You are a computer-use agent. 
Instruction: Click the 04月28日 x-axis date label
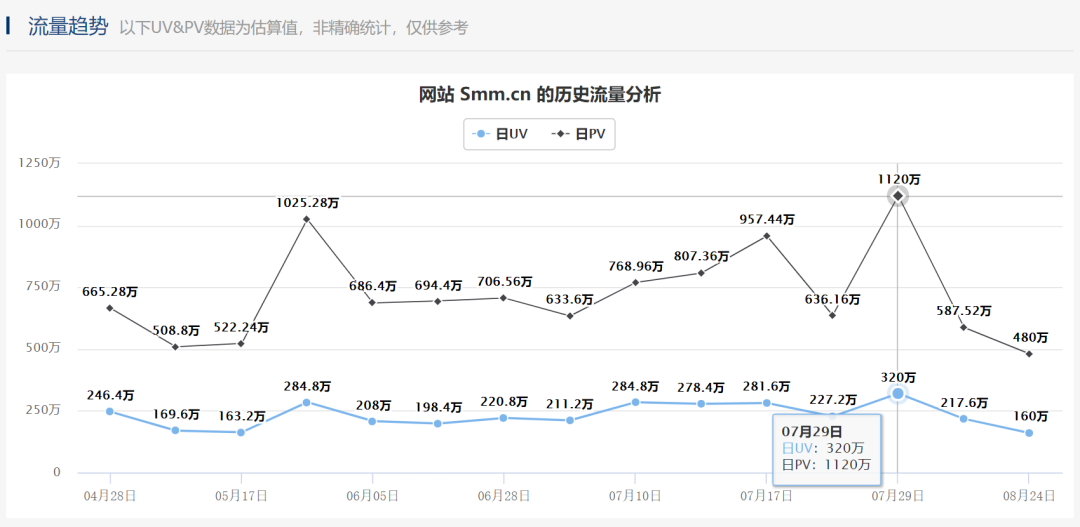[110, 496]
